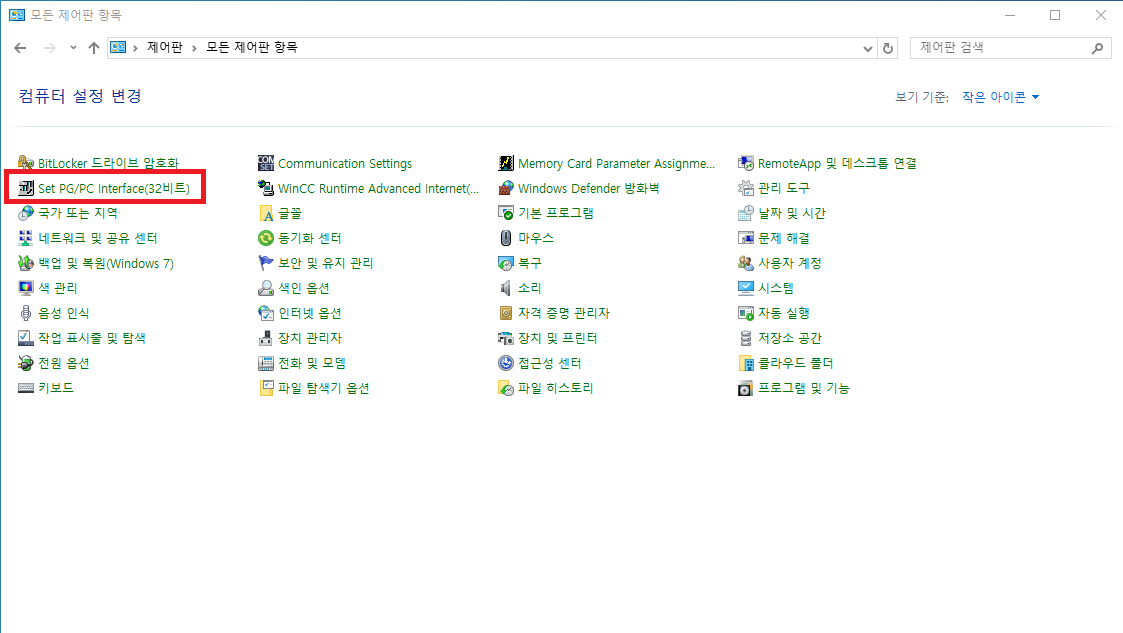Open the 자동 실행 link
Viewport: 1123px width, 633px height.
click(x=784, y=313)
